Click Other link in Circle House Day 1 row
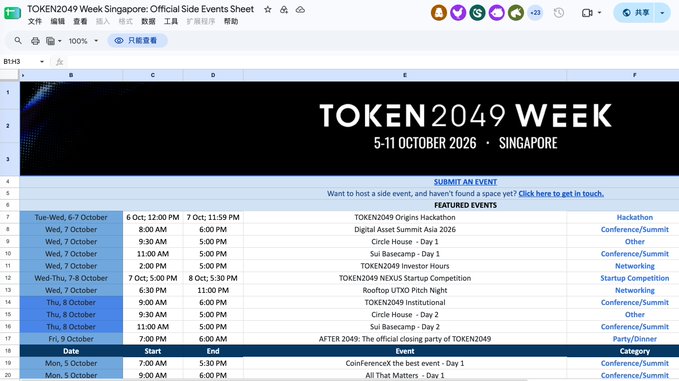Image resolution: width=679 pixels, height=381 pixels. 634,242
